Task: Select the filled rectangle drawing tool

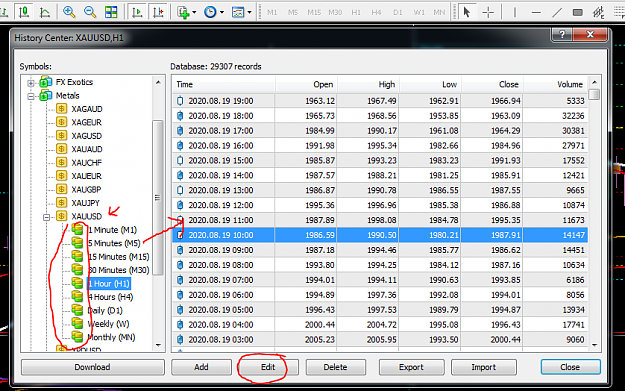Action: (x=578, y=12)
